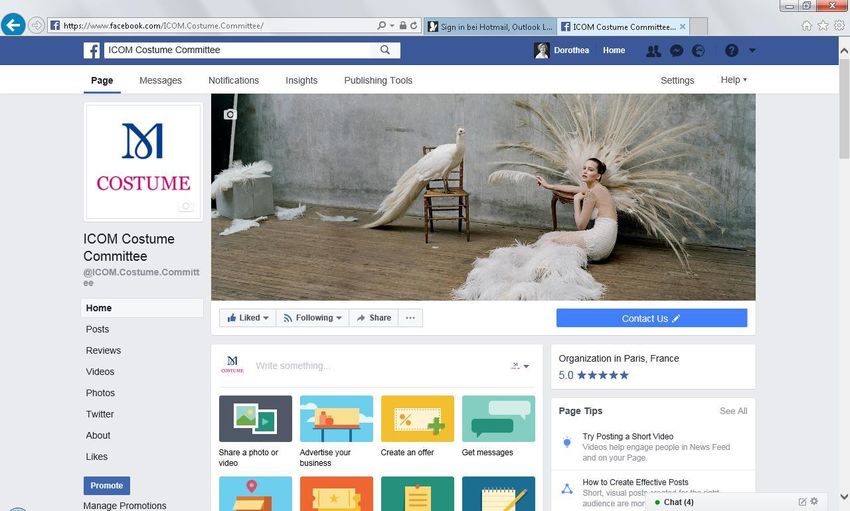Viewport: 850px width, 511px height.
Task: Click Dorothea profile picture thumbnail
Action: point(542,50)
